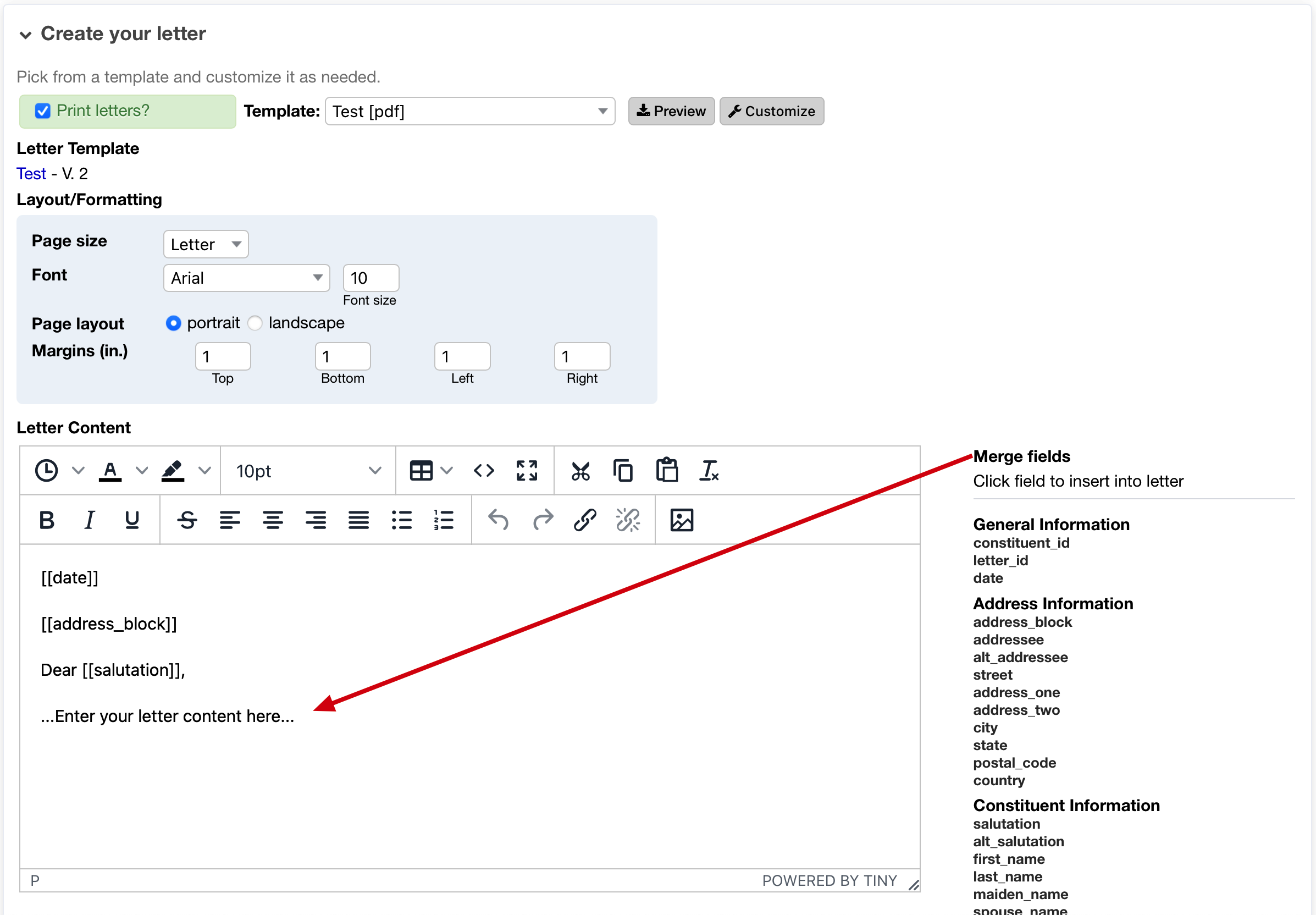Open the Test letter template link

pyautogui.click(x=31, y=173)
